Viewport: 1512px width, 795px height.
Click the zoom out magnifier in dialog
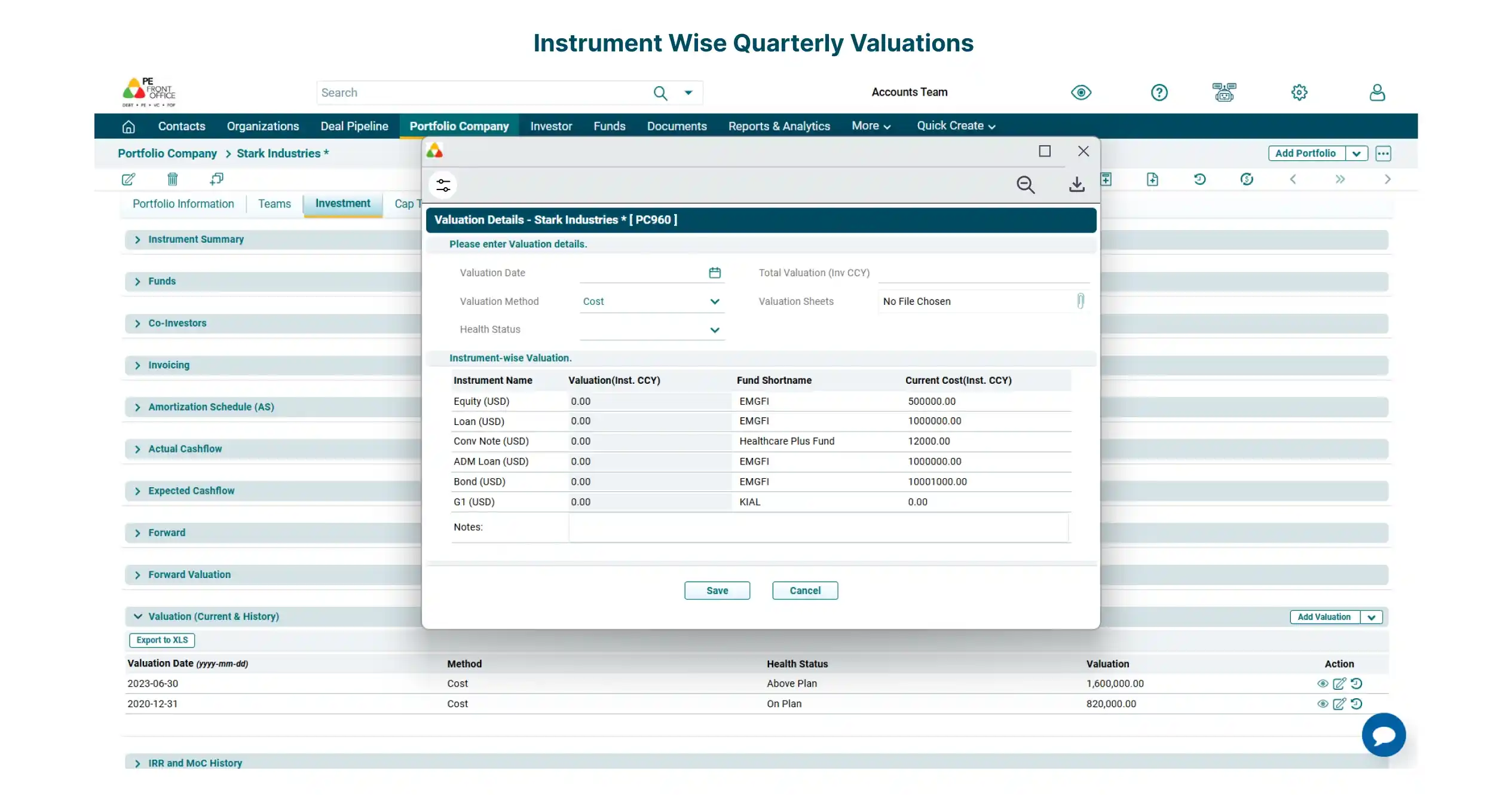1026,185
